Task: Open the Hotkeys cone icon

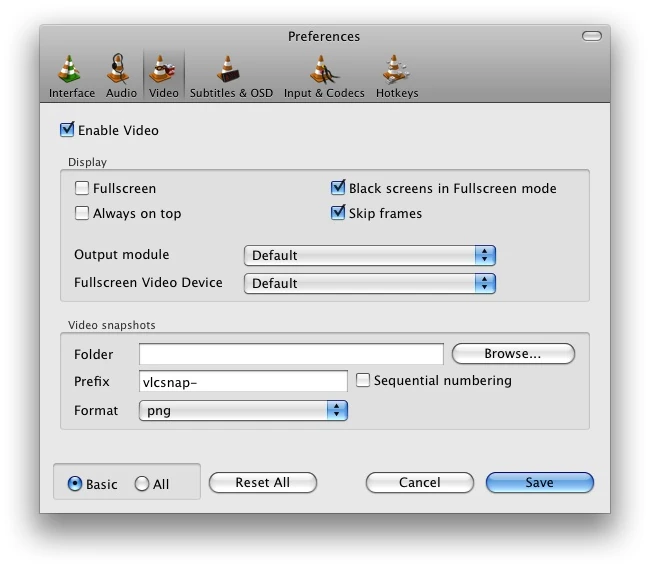Action: point(395,69)
